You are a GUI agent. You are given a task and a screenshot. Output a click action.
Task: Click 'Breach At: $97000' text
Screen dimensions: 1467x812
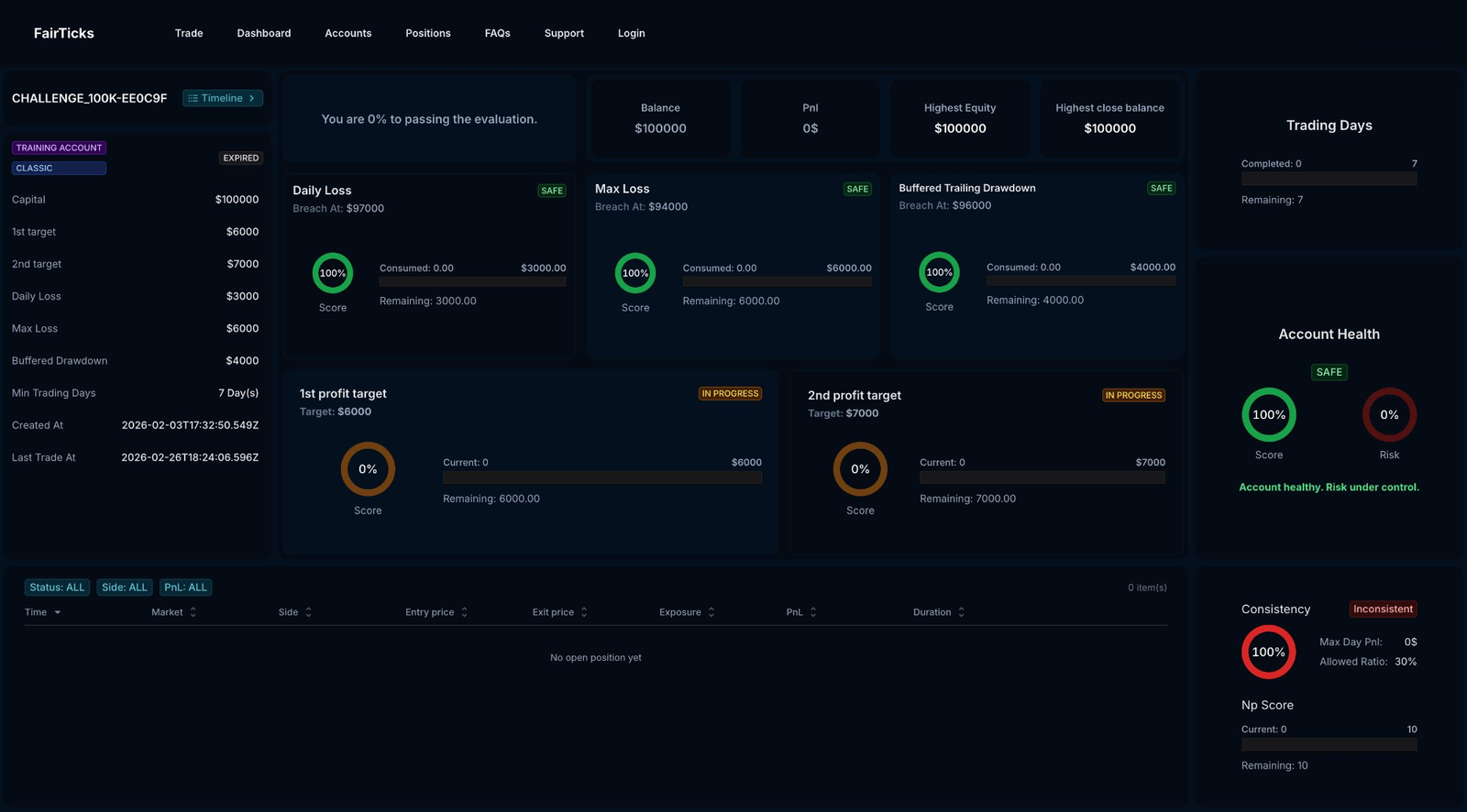point(338,209)
